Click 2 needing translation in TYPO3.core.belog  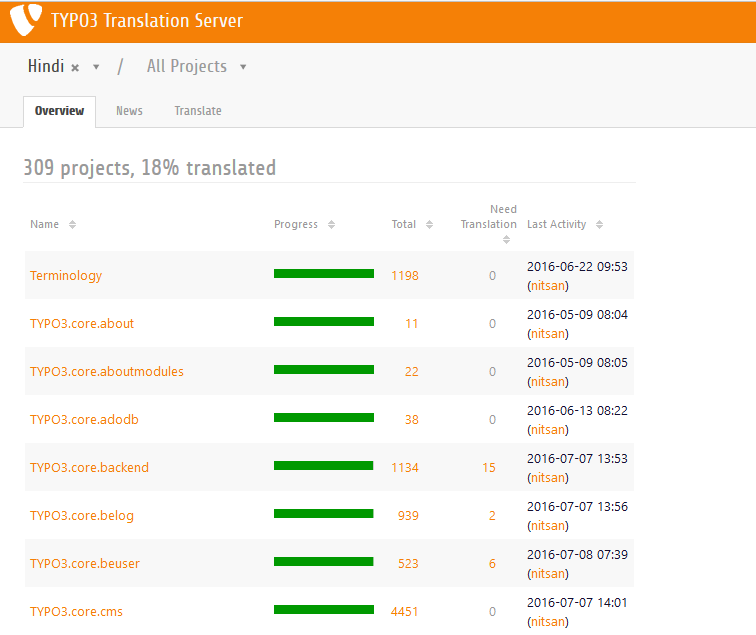492,515
